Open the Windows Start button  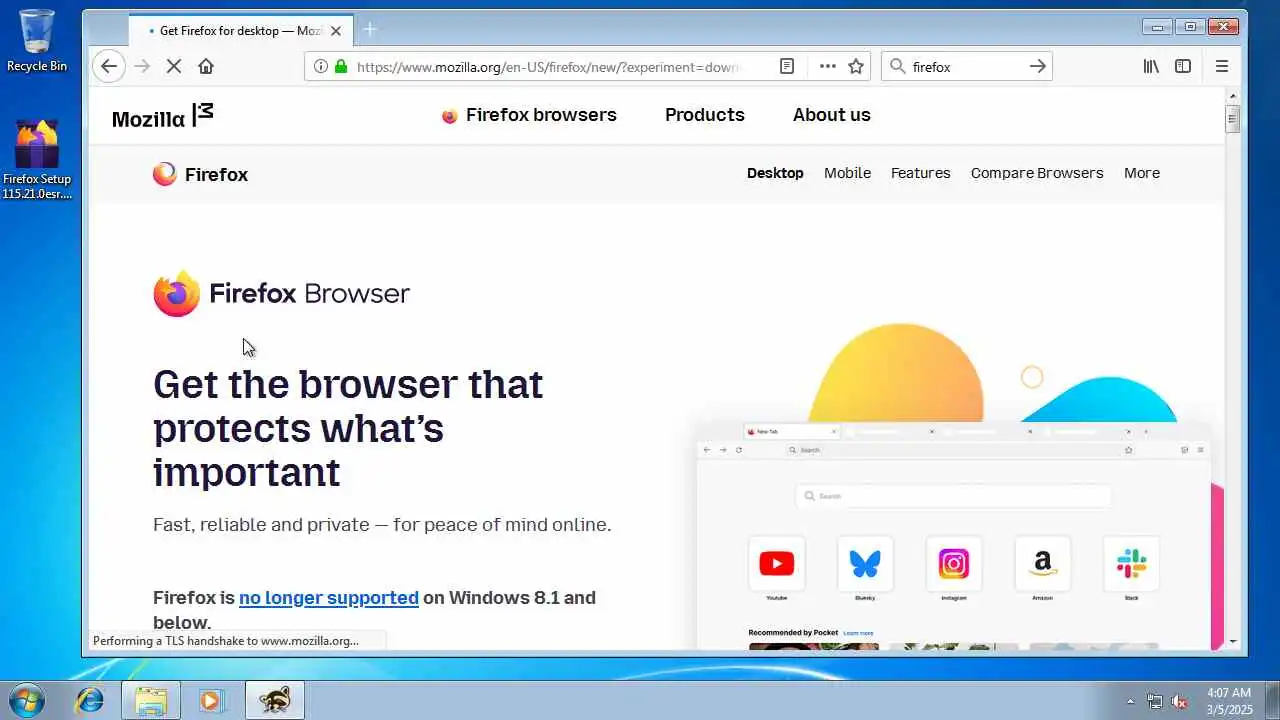[x=27, y=700]
